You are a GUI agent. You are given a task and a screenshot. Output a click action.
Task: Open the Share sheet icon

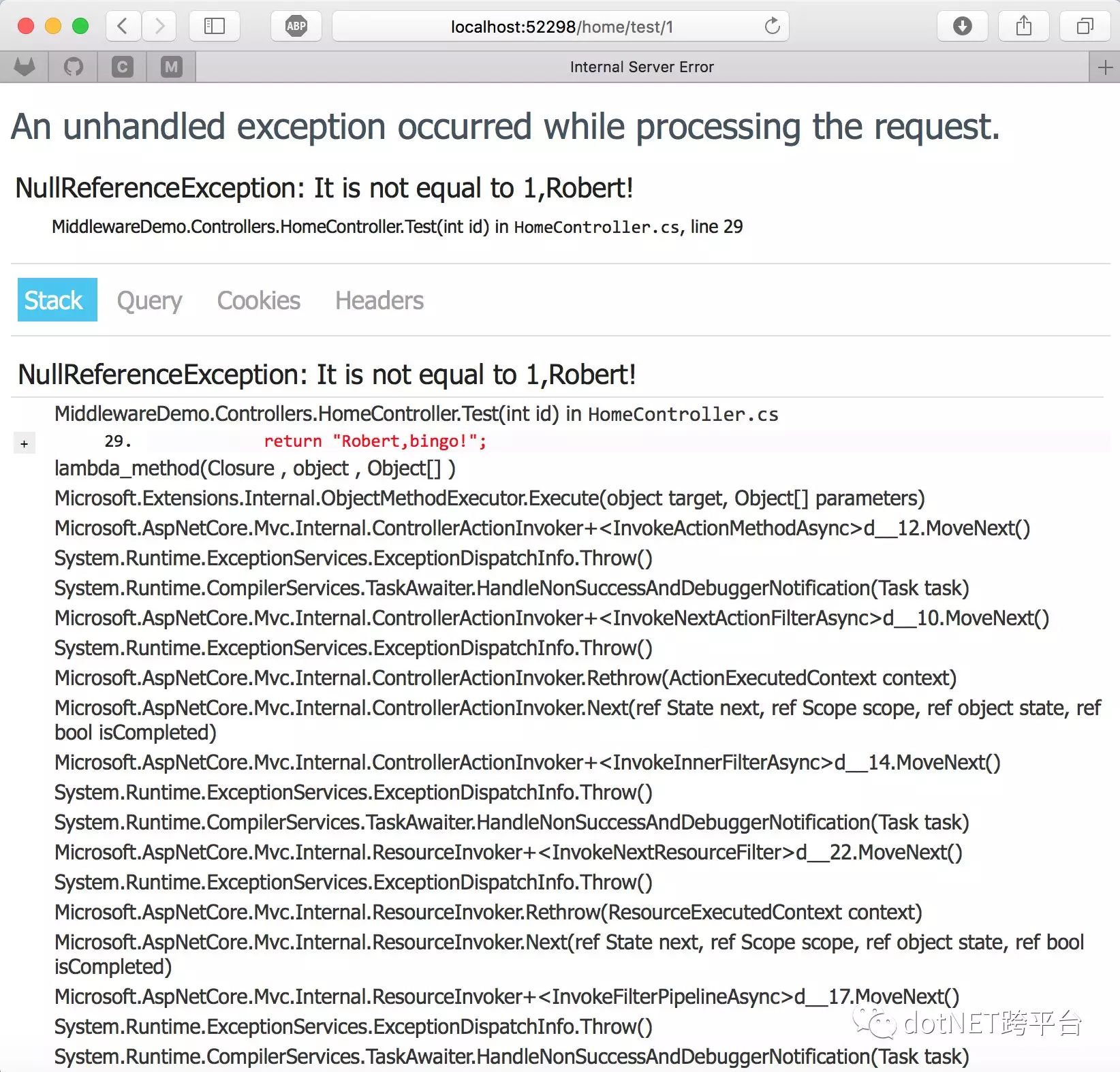(x=1023, y=27)
